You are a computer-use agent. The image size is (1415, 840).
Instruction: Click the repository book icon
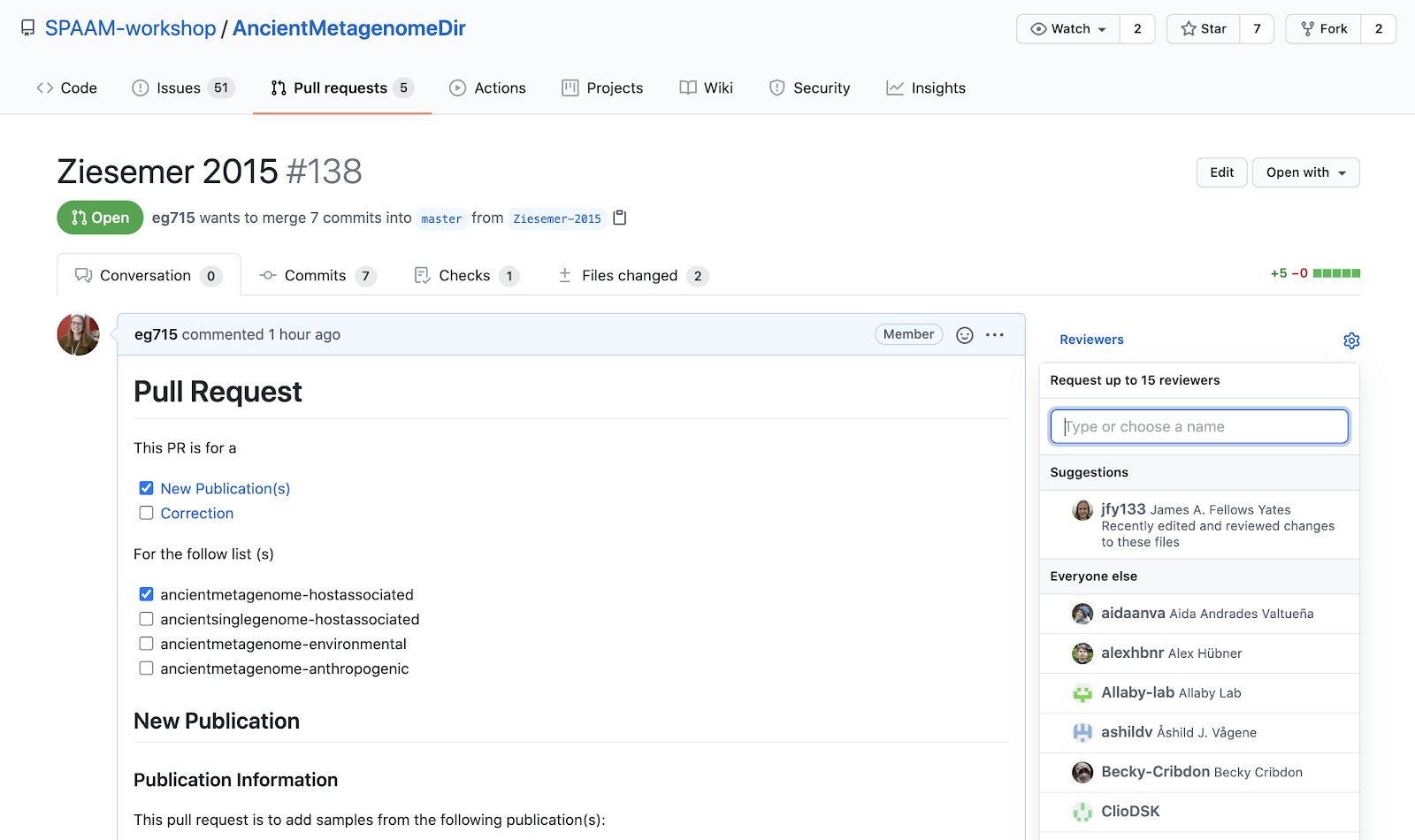(x=28, y=28)
